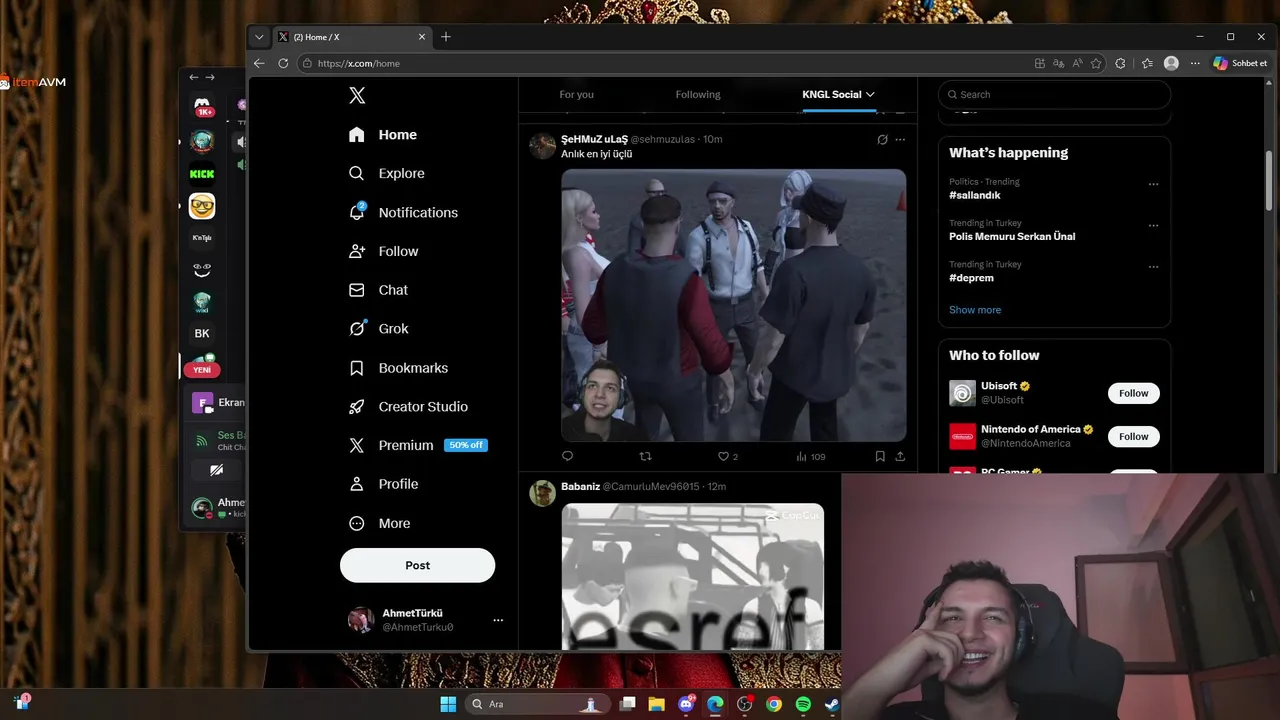Open ŞeHMuZ uLaŞ profile avatar
The image size is (1280, 720).
542,146
